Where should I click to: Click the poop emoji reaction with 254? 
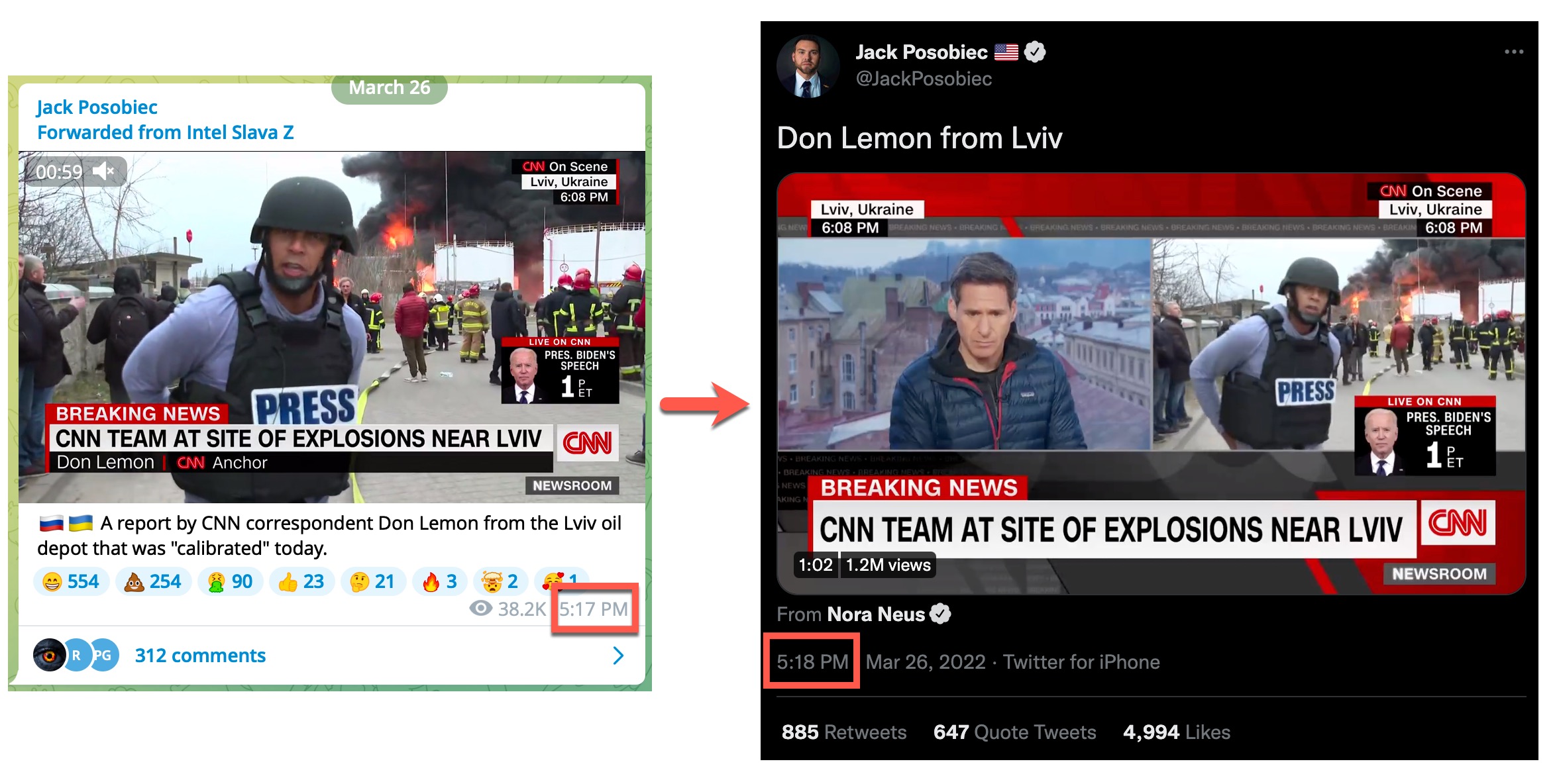(x=153, y=581)
